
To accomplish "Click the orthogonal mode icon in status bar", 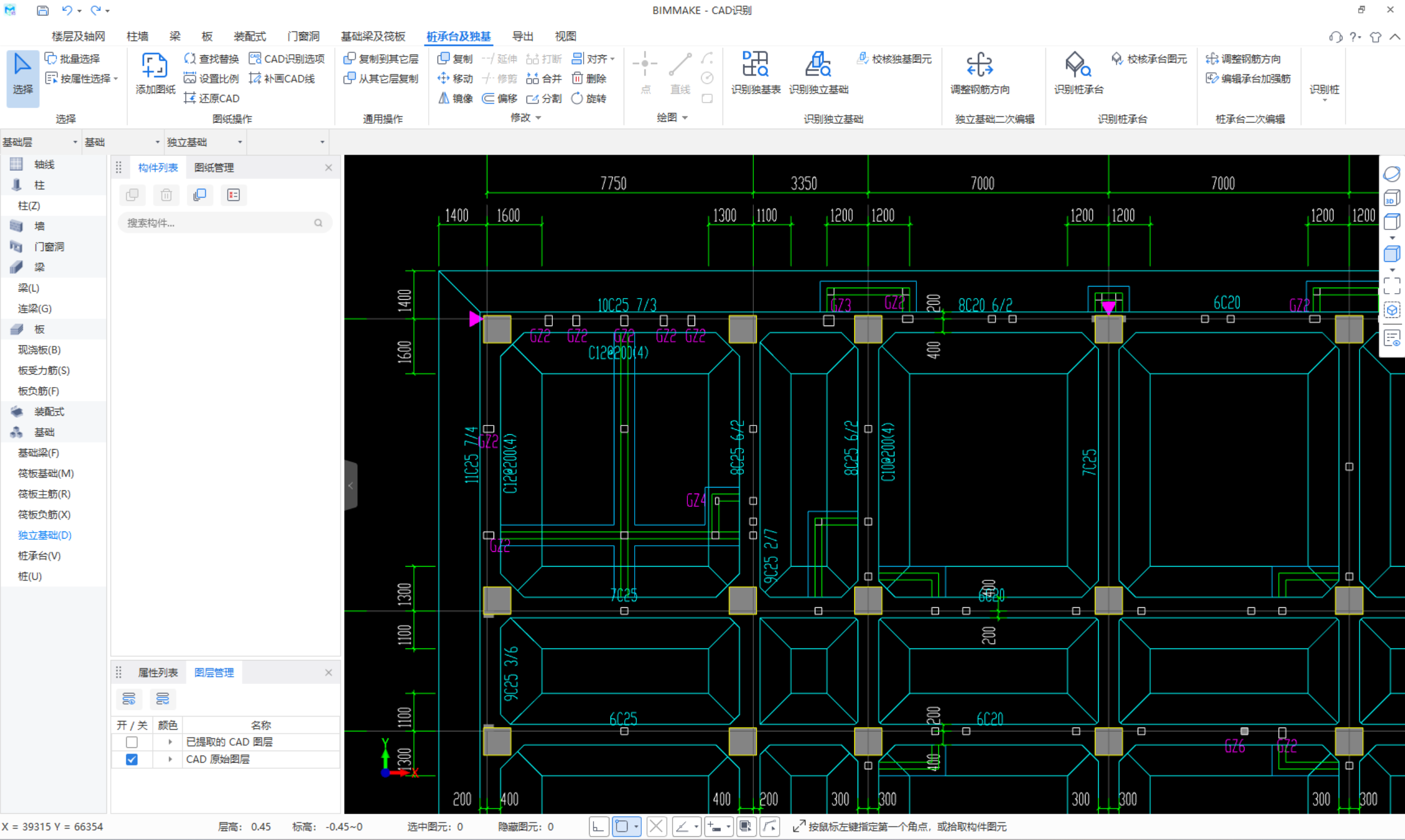I will tap(598, 827).
